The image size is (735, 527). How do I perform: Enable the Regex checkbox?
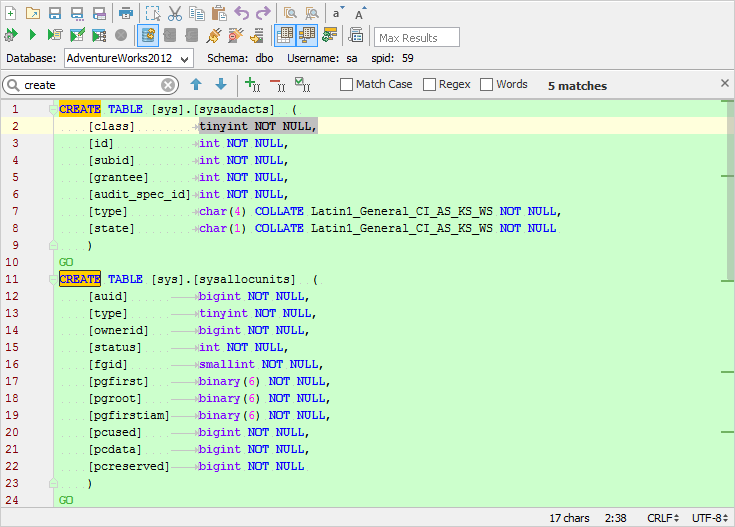tap(429, 85)
